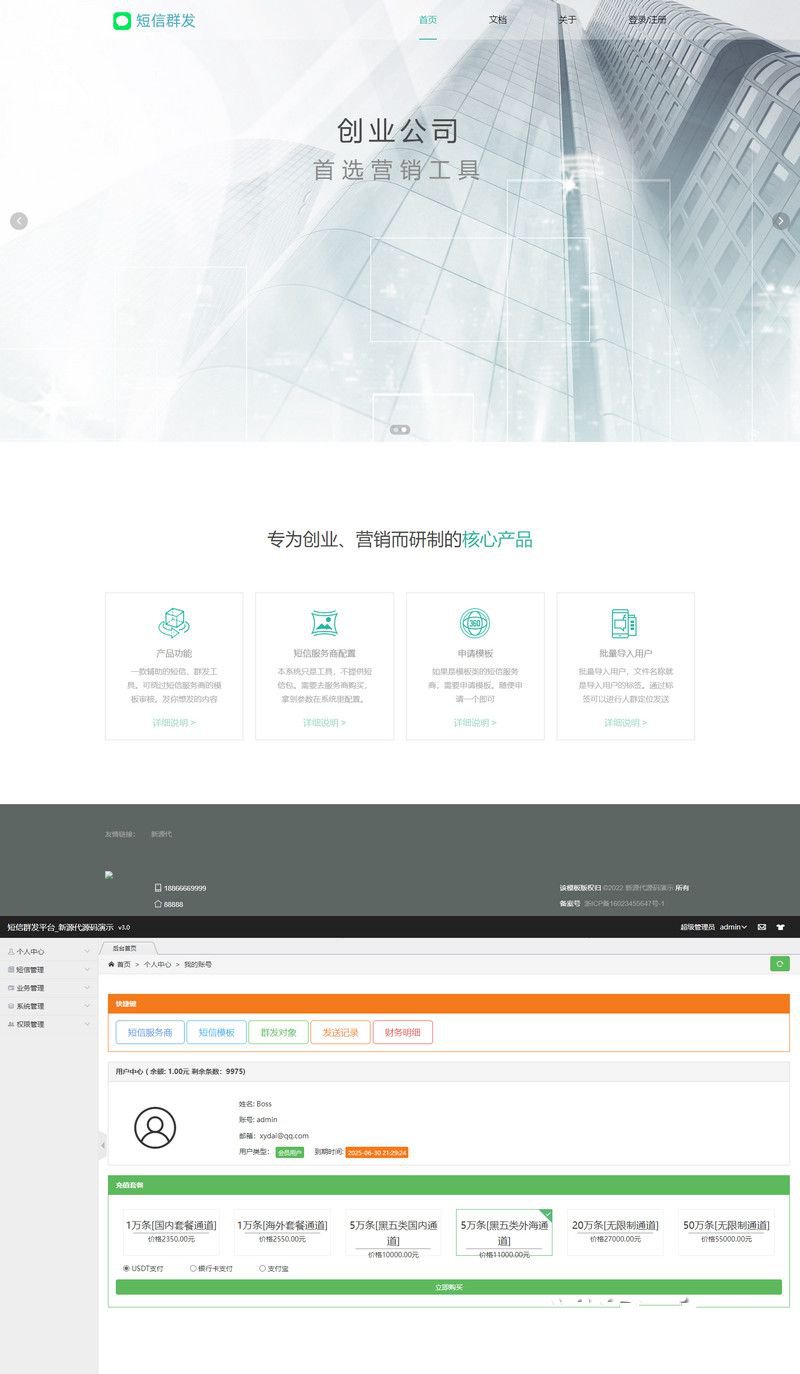Click the user avatar icon in 用户中心 panel

click(156, 1127)
